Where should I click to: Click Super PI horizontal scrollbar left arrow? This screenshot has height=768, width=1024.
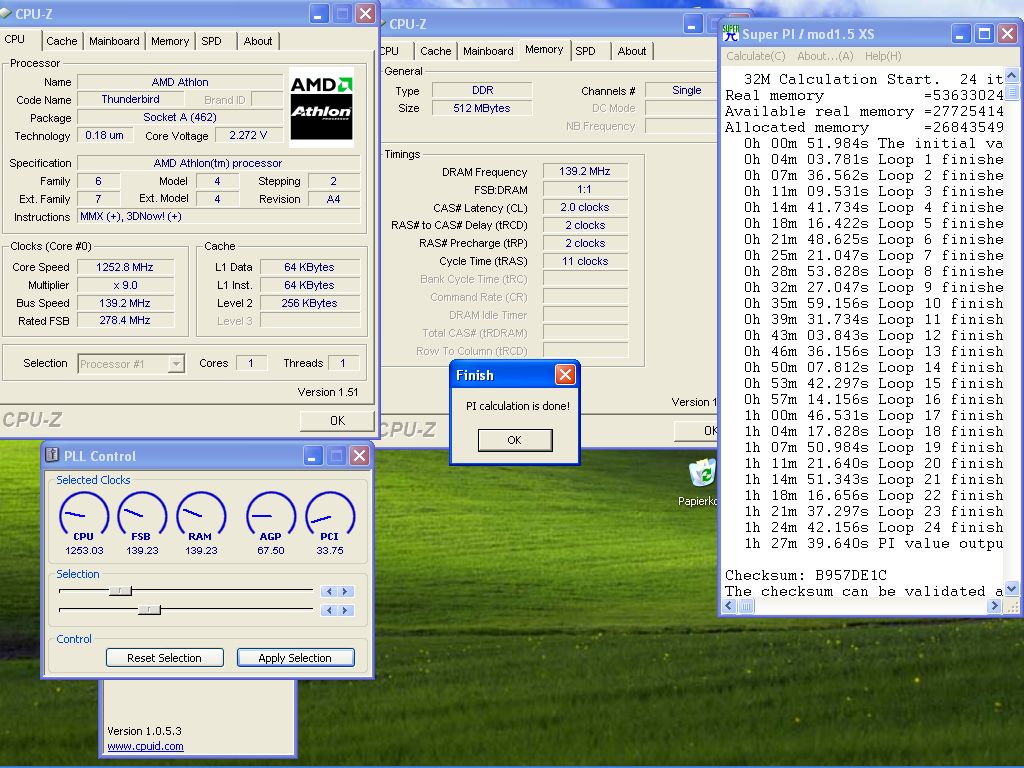(x=729, y=606)
